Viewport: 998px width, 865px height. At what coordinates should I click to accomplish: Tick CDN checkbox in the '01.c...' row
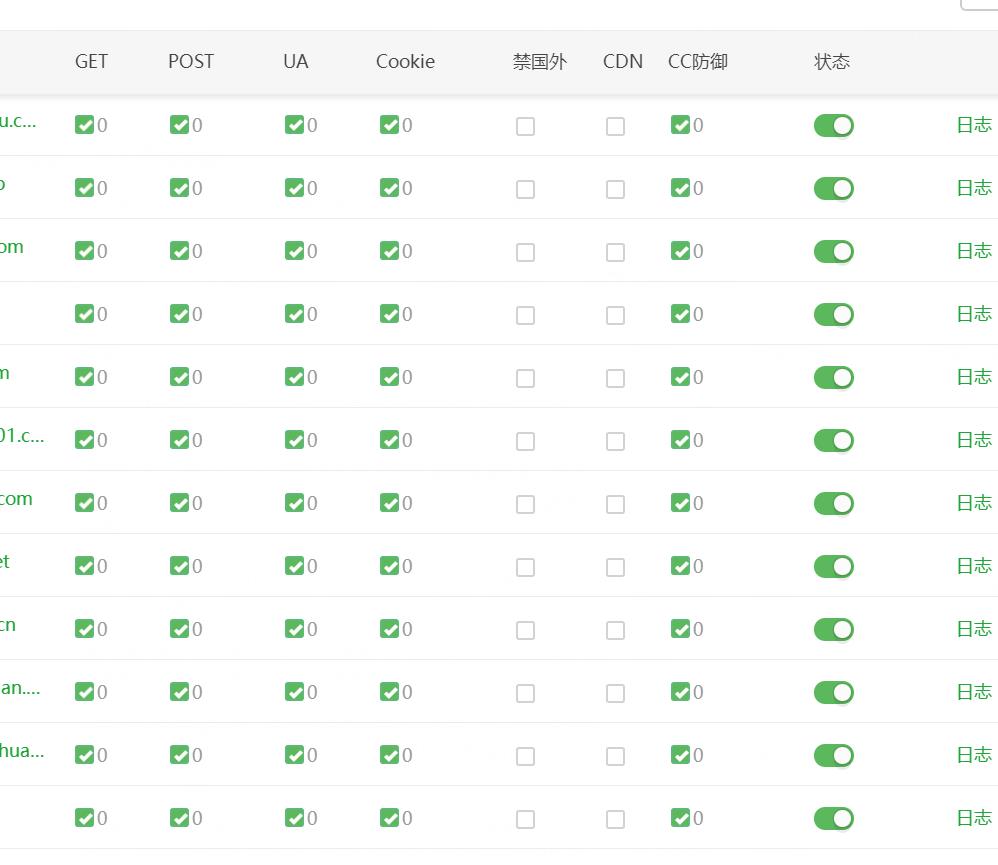coord(615,441)
